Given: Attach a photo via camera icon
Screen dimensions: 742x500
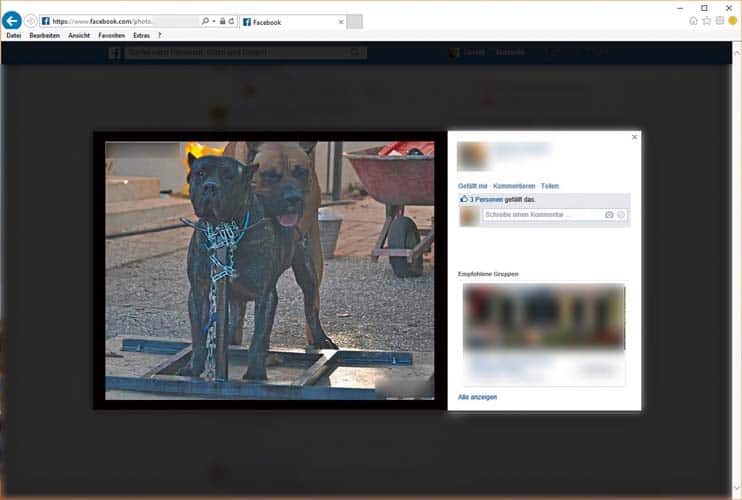Looking at the screenshot, I should coord(609,215).
